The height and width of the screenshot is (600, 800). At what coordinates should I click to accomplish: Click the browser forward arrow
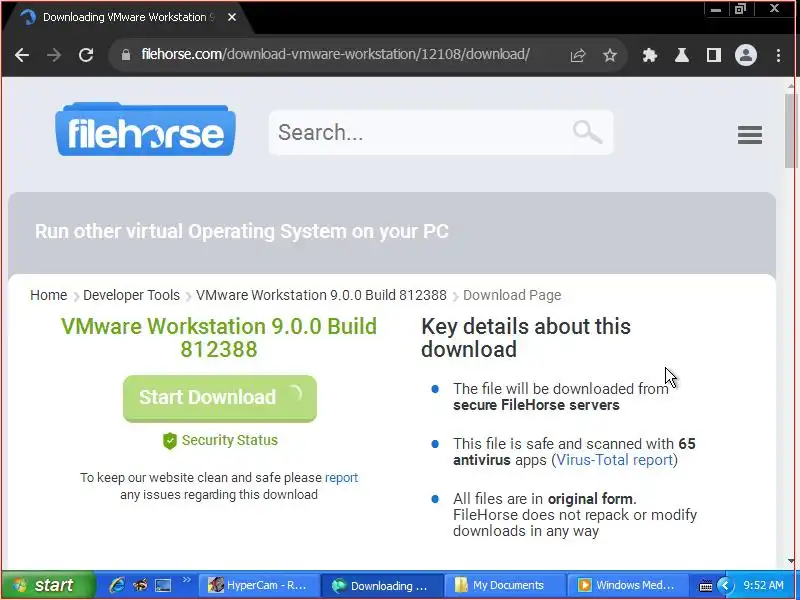pyautogui.click(x=54, y=55)
